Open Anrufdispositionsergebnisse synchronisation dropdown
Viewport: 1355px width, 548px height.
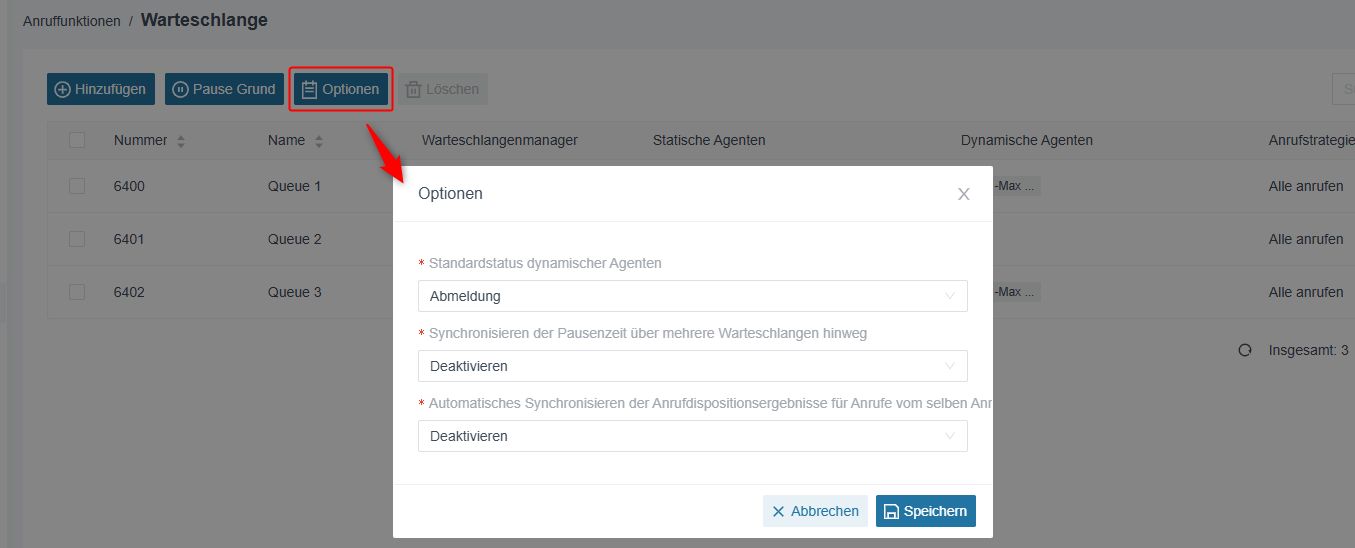pyautogui.click(x=692, y=436)
